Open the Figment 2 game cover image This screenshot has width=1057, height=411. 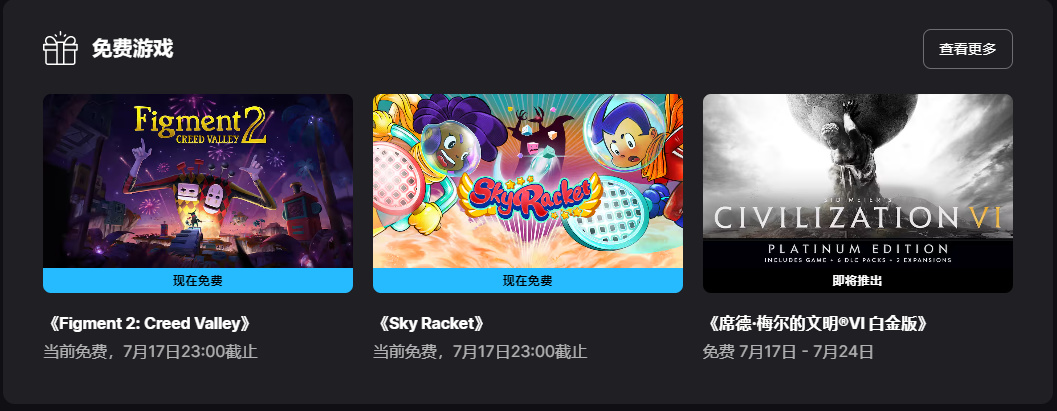tap(198, 181)
